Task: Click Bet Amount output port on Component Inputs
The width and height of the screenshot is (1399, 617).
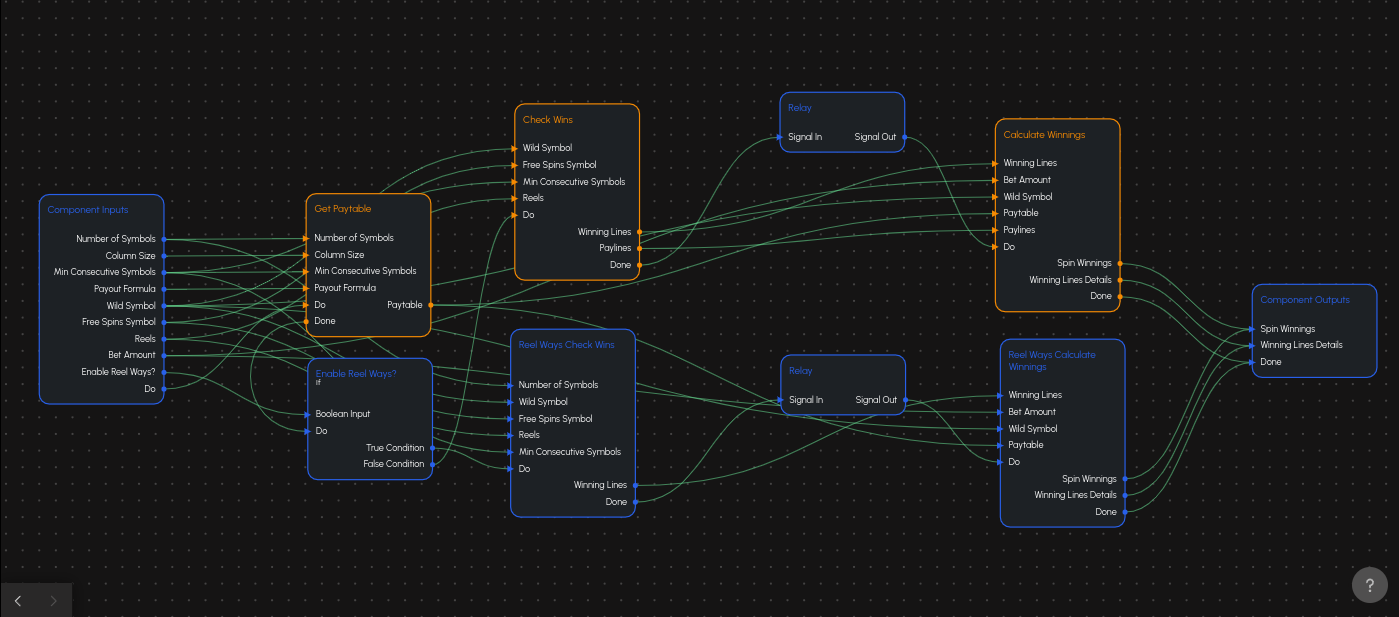Action: 163,355
